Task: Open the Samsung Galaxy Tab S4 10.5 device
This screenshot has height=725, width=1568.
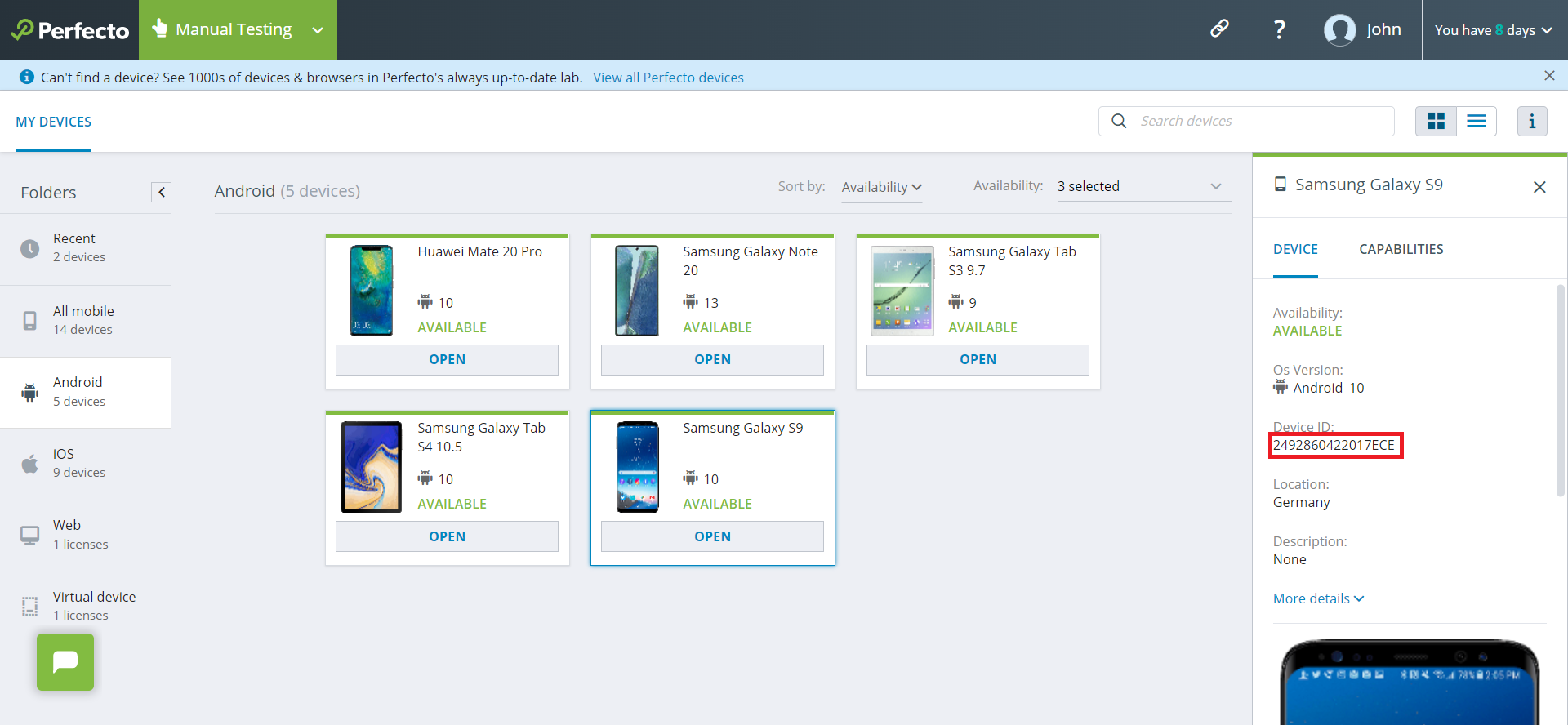Action: (x=447, y=536)
